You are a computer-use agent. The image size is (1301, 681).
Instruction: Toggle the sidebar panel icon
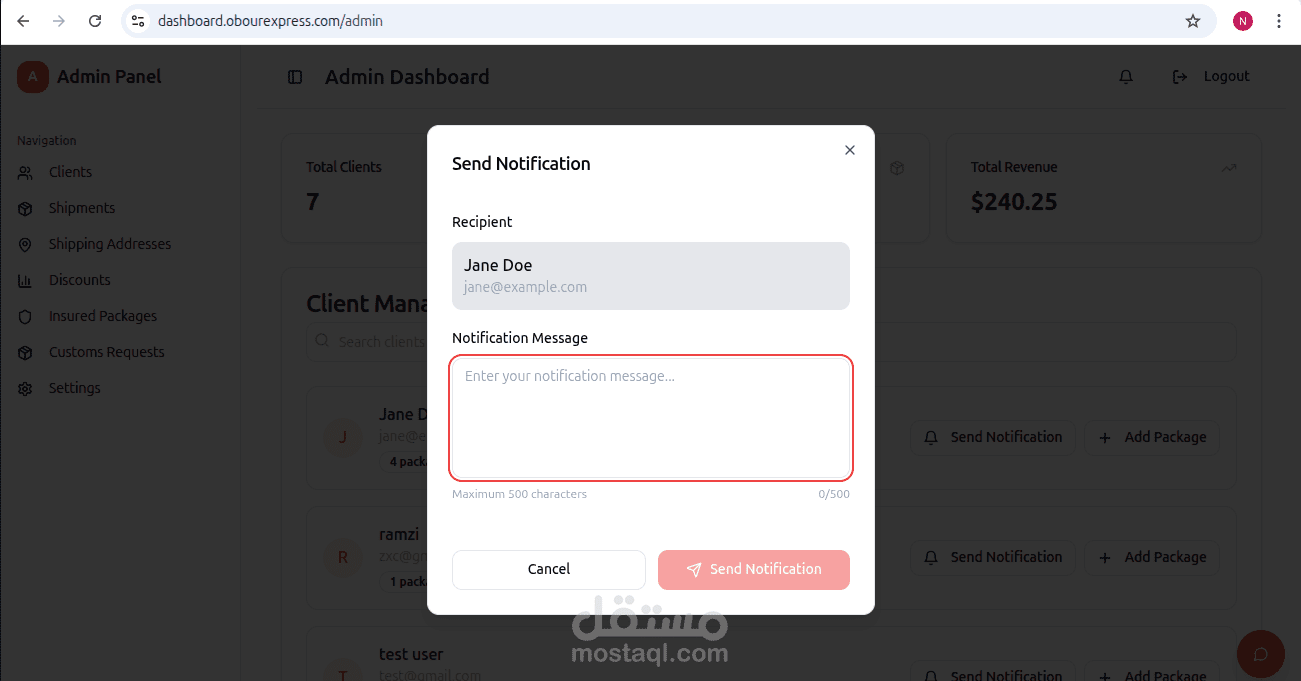coord(295,77)
